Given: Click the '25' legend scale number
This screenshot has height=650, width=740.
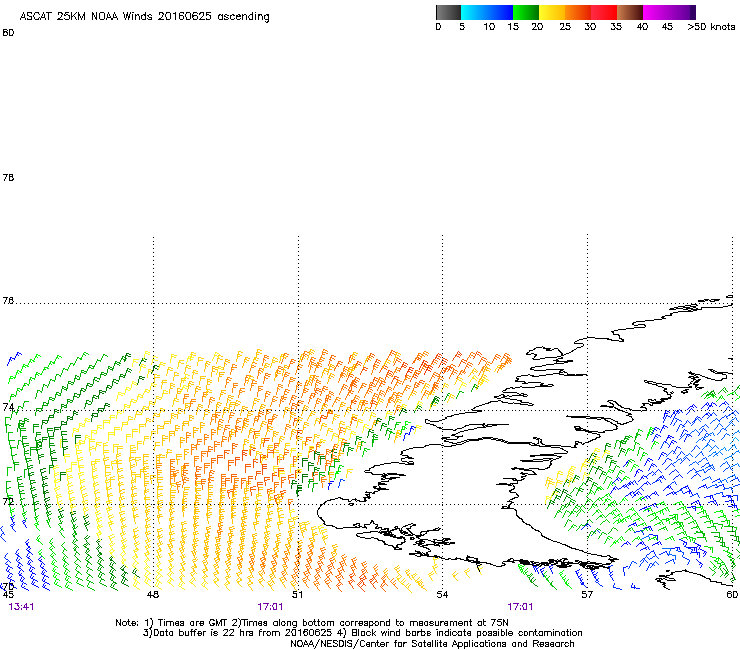Looking at the screenshot, I should click(565, 27).
